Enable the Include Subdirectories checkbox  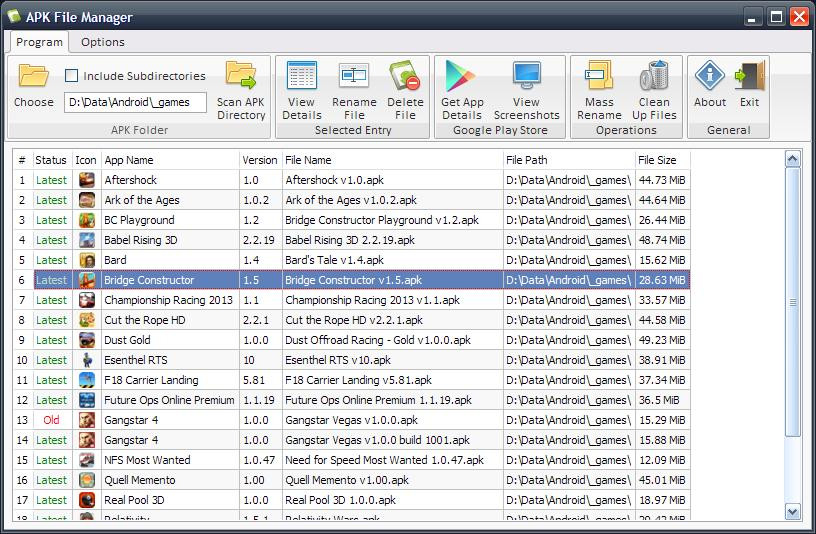click(71, 76)
